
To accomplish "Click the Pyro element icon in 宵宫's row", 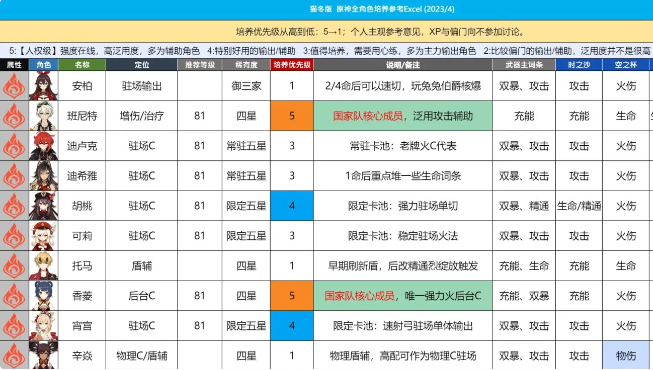I will [x=14, y=326].
